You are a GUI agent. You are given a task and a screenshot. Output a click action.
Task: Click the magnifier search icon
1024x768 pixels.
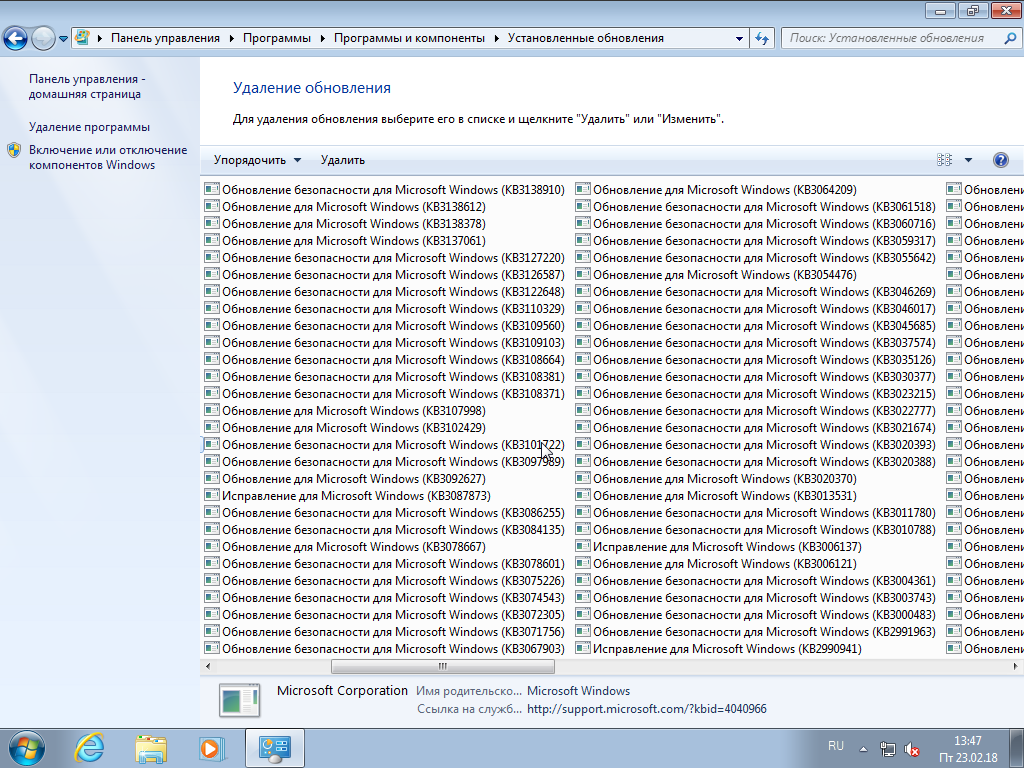1010,39
